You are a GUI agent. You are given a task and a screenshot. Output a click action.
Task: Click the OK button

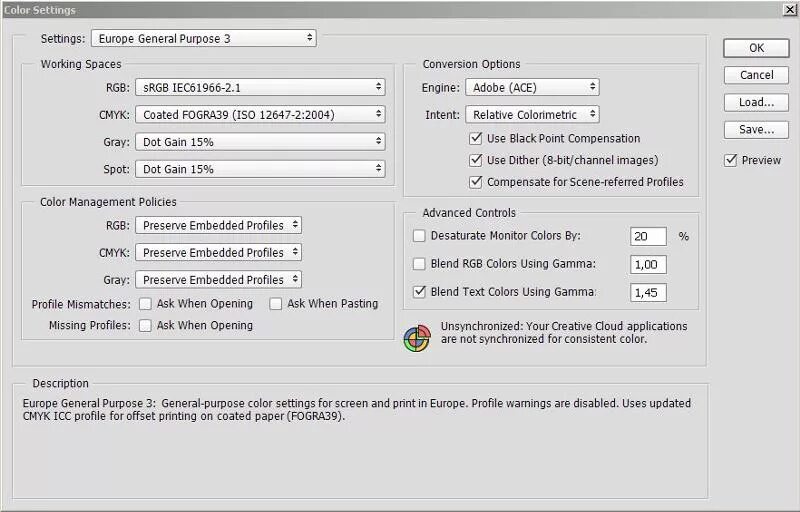click(756, 48)
